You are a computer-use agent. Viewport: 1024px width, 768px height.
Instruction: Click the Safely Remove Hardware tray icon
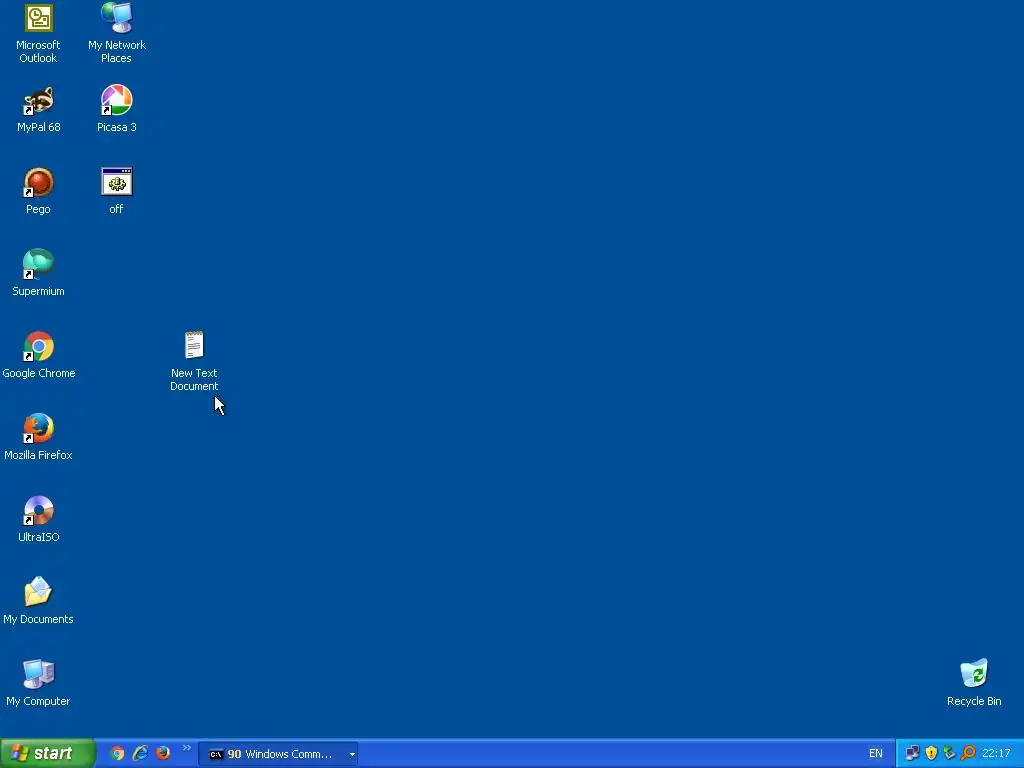(x=950, y=754)
